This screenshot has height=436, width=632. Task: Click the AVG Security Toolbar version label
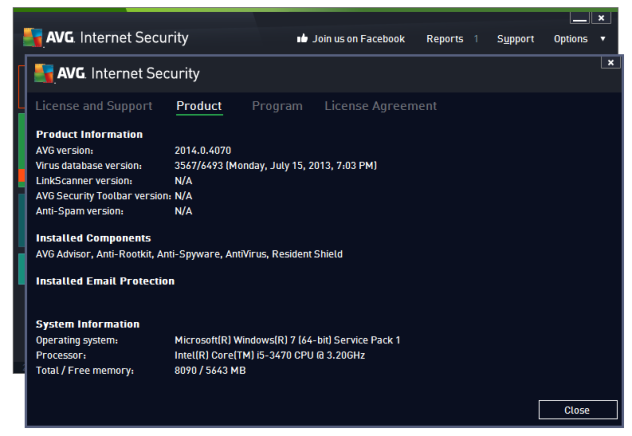pyautogui.click(x=104, y=196)
